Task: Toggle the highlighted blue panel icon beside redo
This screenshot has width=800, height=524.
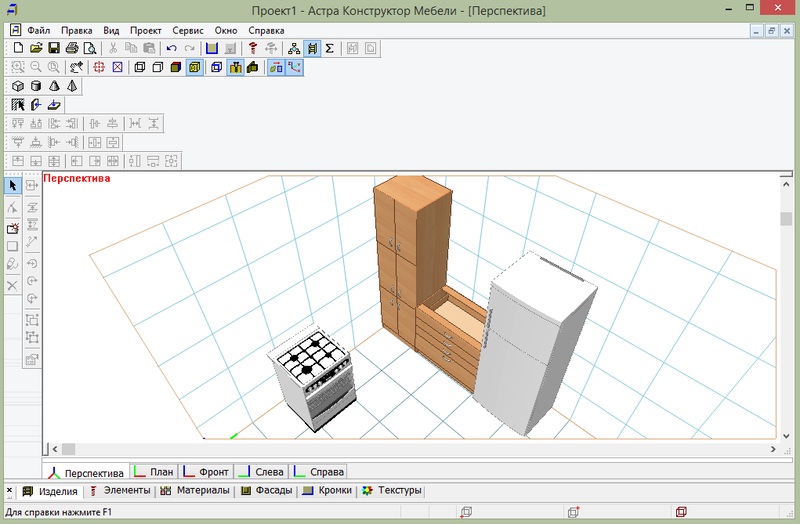Action: click(x=211, y=48)
